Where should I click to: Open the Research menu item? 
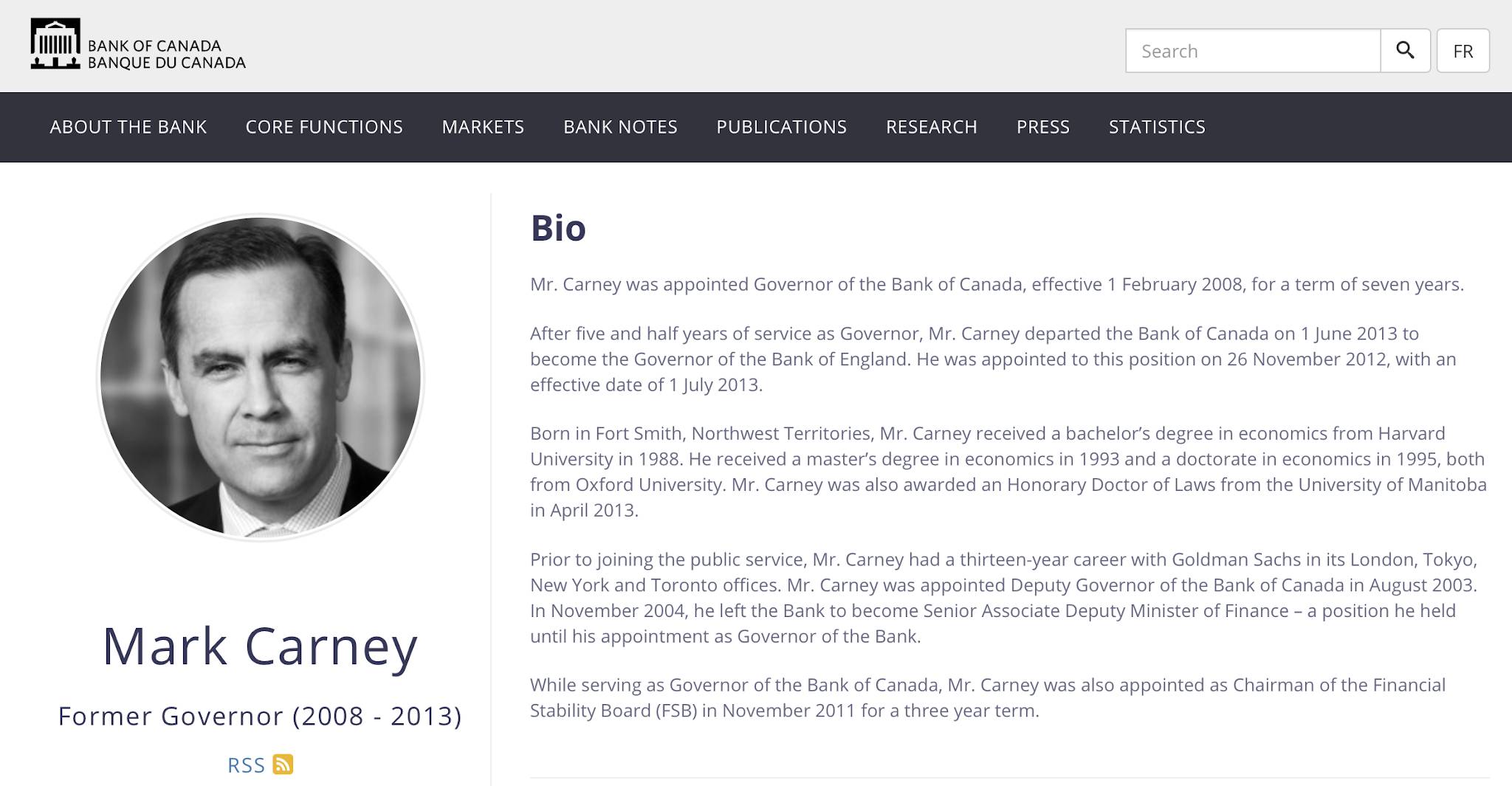tap(932, 127)
